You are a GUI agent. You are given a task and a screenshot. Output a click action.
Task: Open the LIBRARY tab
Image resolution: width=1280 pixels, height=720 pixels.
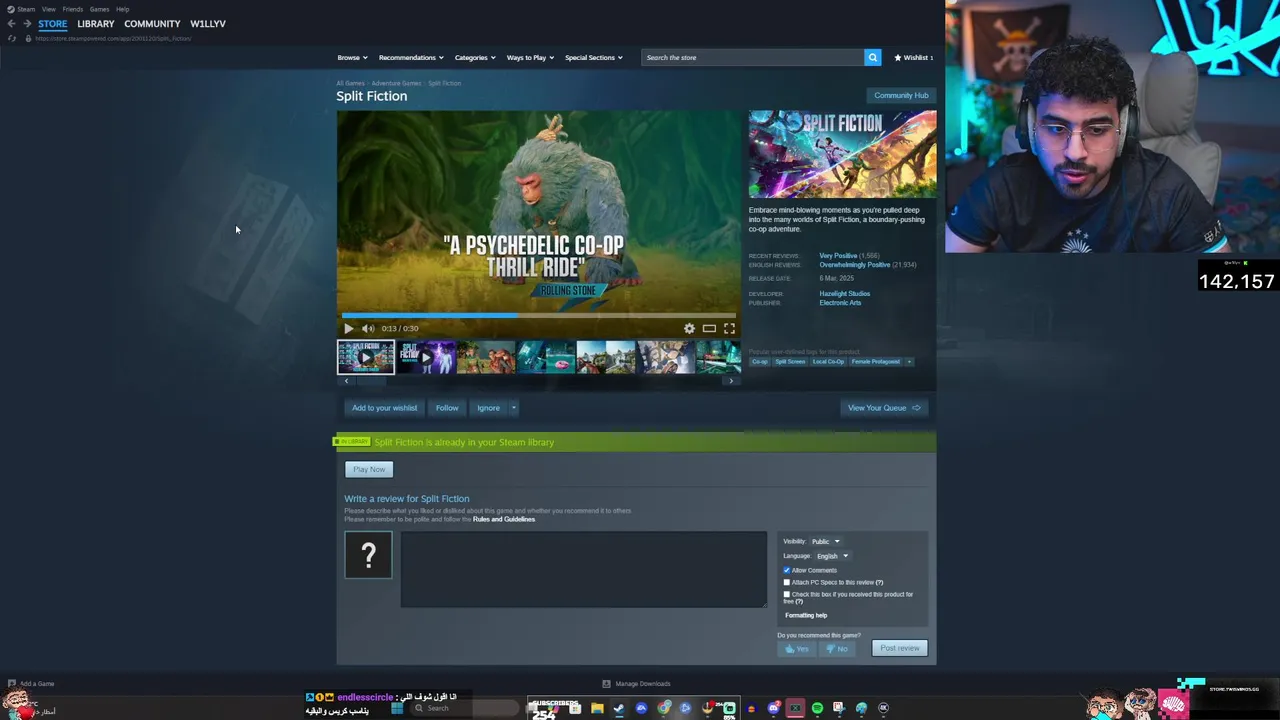click(x=96, y=24)
